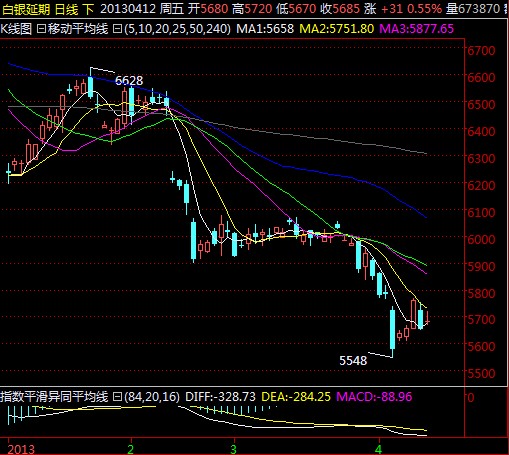Click the volume value 量673870
The height and width of the screenshot is (455, 510).
(473, 9)
